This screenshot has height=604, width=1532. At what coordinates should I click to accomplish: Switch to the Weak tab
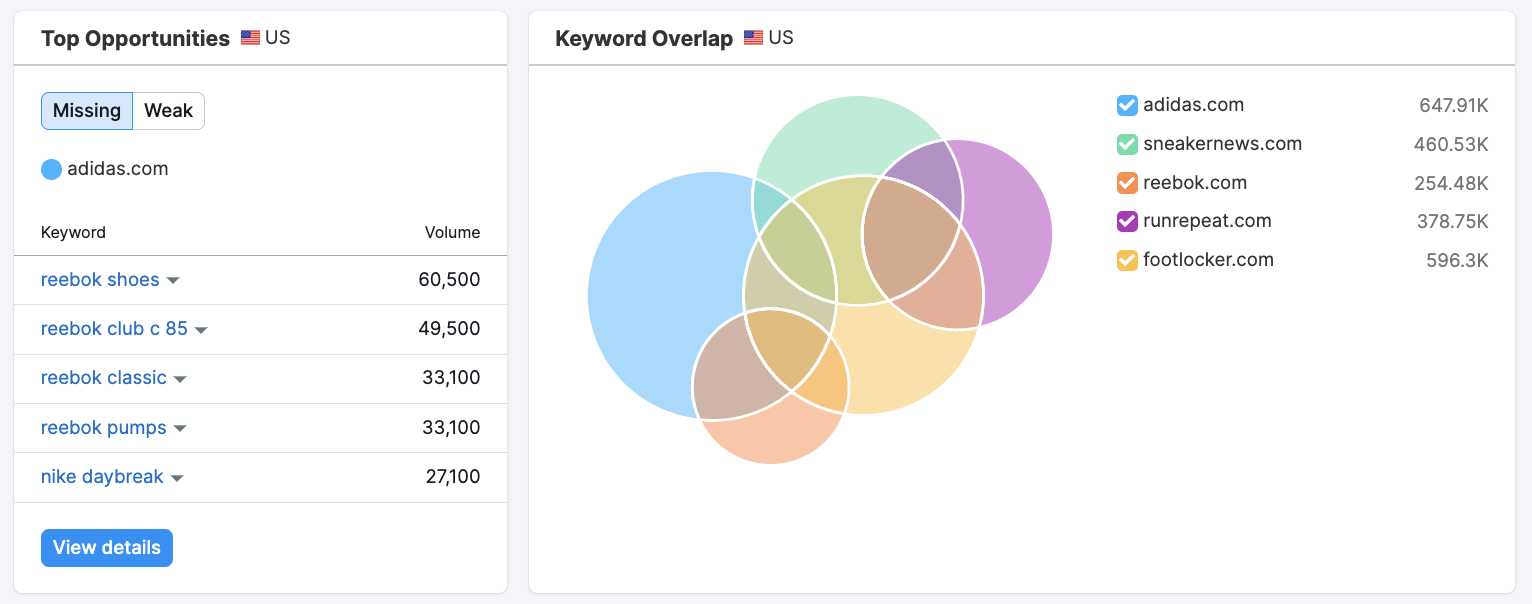click(x=168, y=110)
